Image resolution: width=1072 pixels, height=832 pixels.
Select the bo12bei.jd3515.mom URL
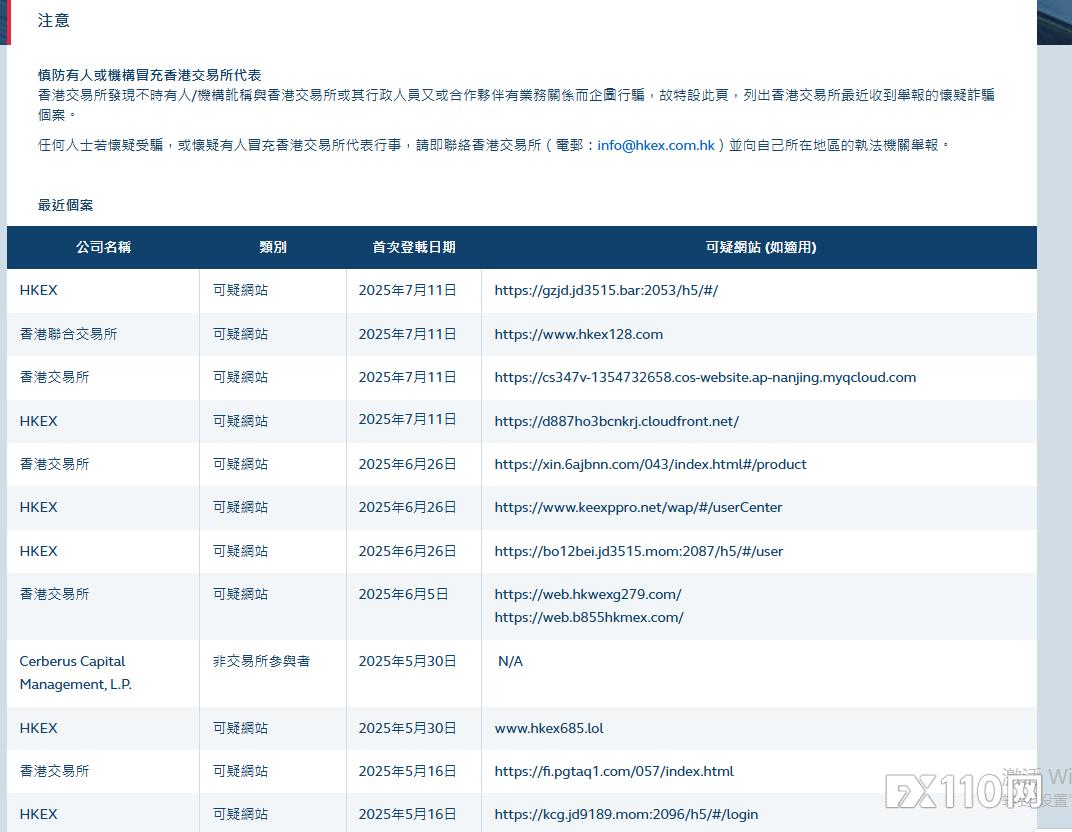tap(639, 551)
